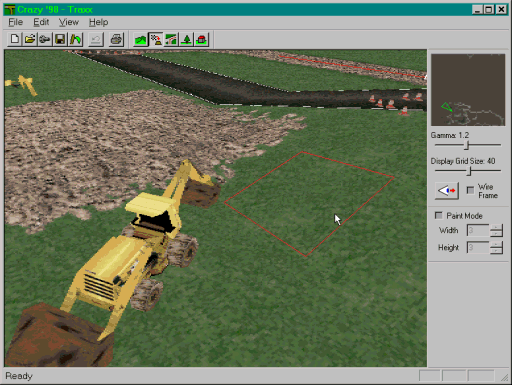The width and height of the screenshot is (512, 385).
Task: Adjust the Display Grid Size slider
Action: click(470, 171)
